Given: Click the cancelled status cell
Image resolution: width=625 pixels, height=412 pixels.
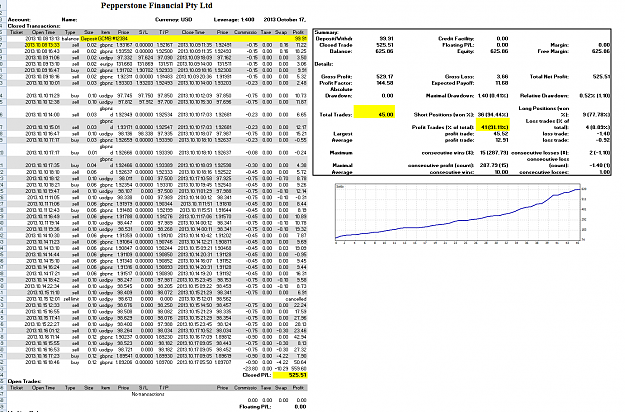Looking at the screenshot, I should click(x=296, y=299).
